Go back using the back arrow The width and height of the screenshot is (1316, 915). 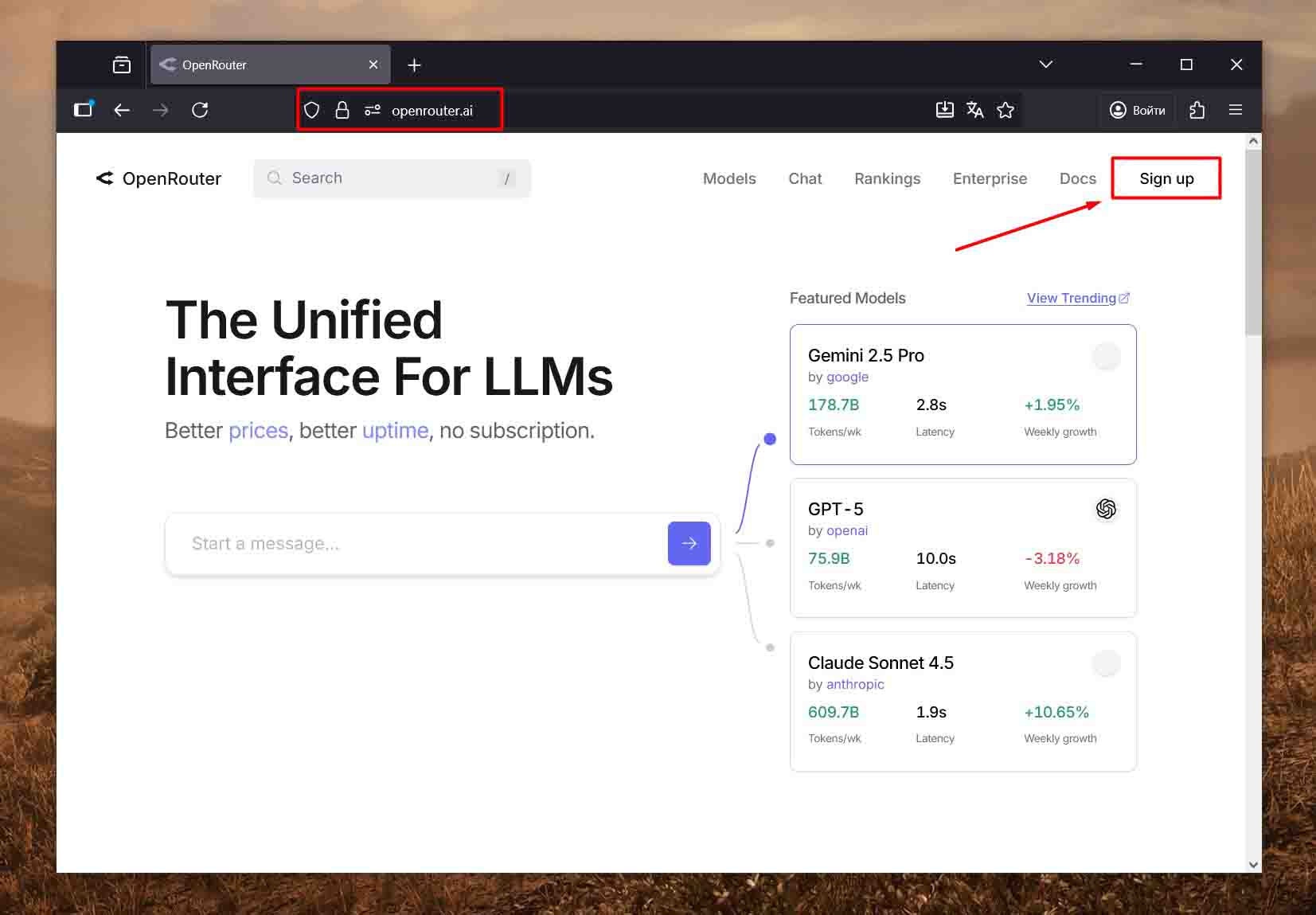pyautogui.click(x=122, y=110)
